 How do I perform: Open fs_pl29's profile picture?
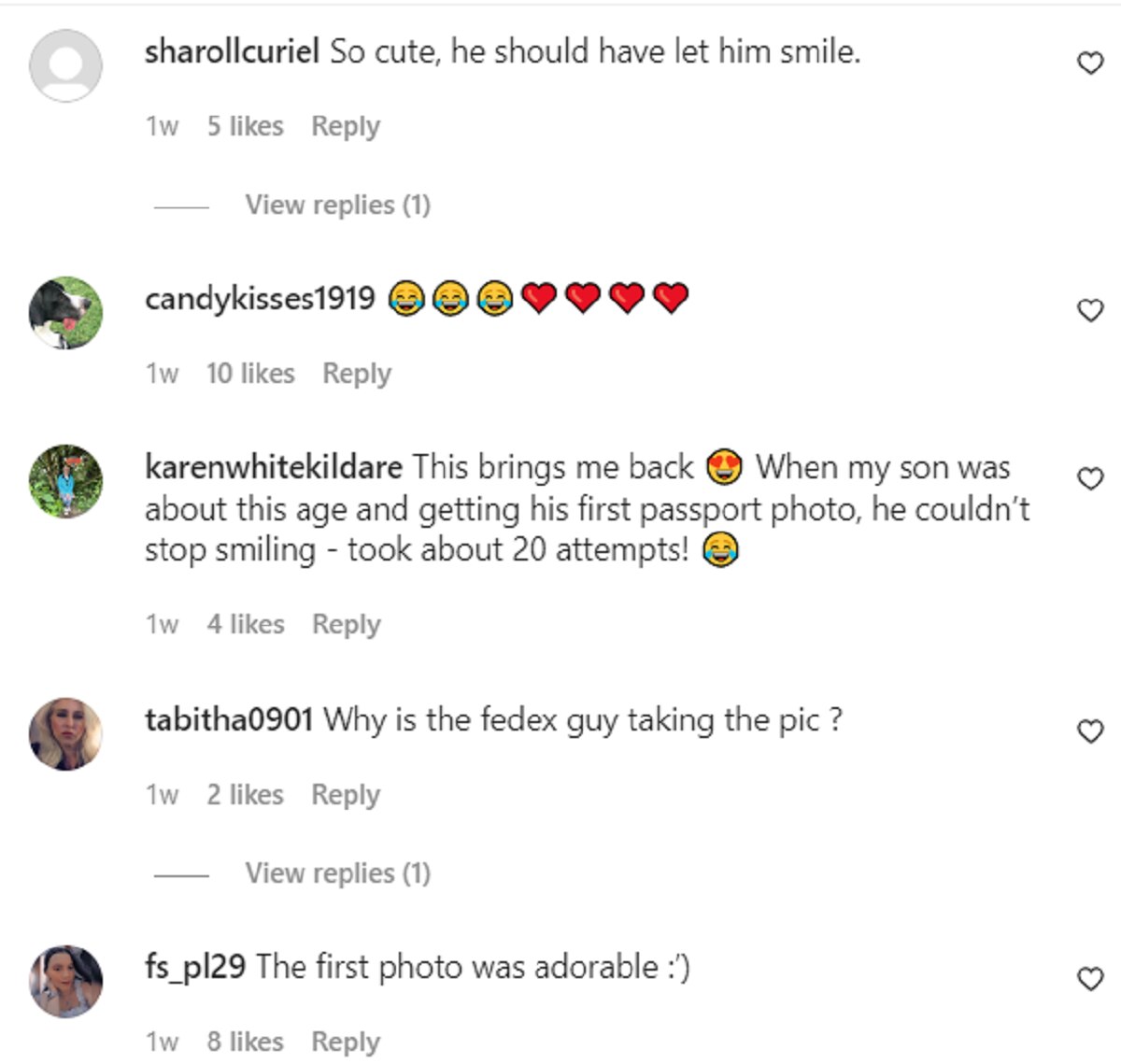pos(65,981)
